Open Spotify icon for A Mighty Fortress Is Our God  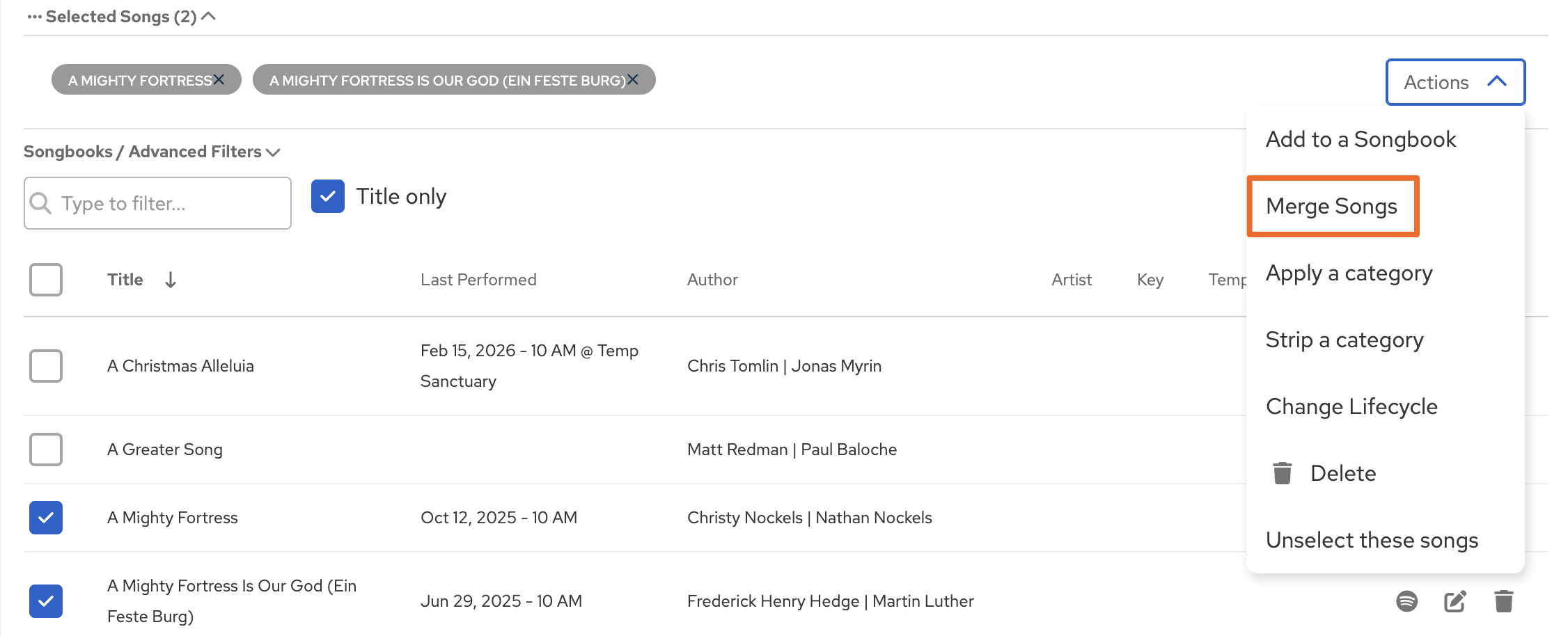click(x=1406, y=601)
